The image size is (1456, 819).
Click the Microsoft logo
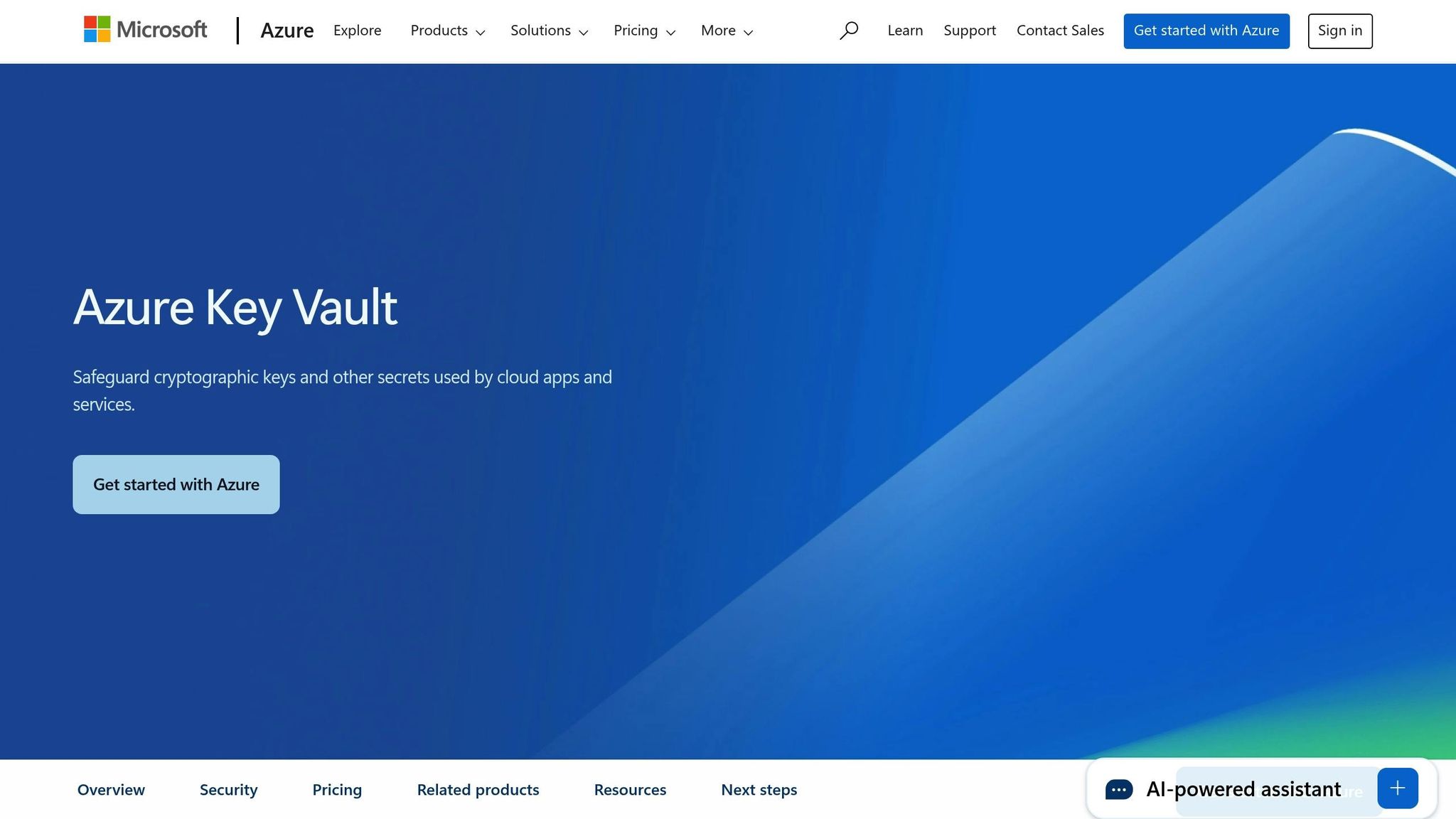pyautogui.click(x=145, y=30)
